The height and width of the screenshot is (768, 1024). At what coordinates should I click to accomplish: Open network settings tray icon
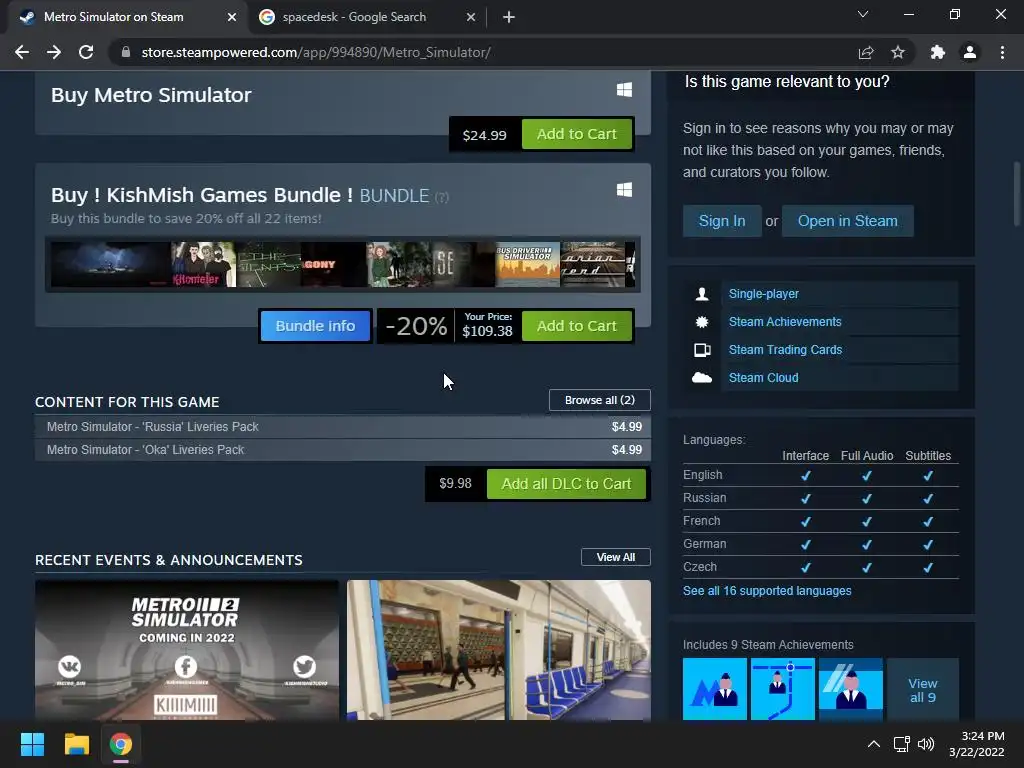(x=902, y=744)
